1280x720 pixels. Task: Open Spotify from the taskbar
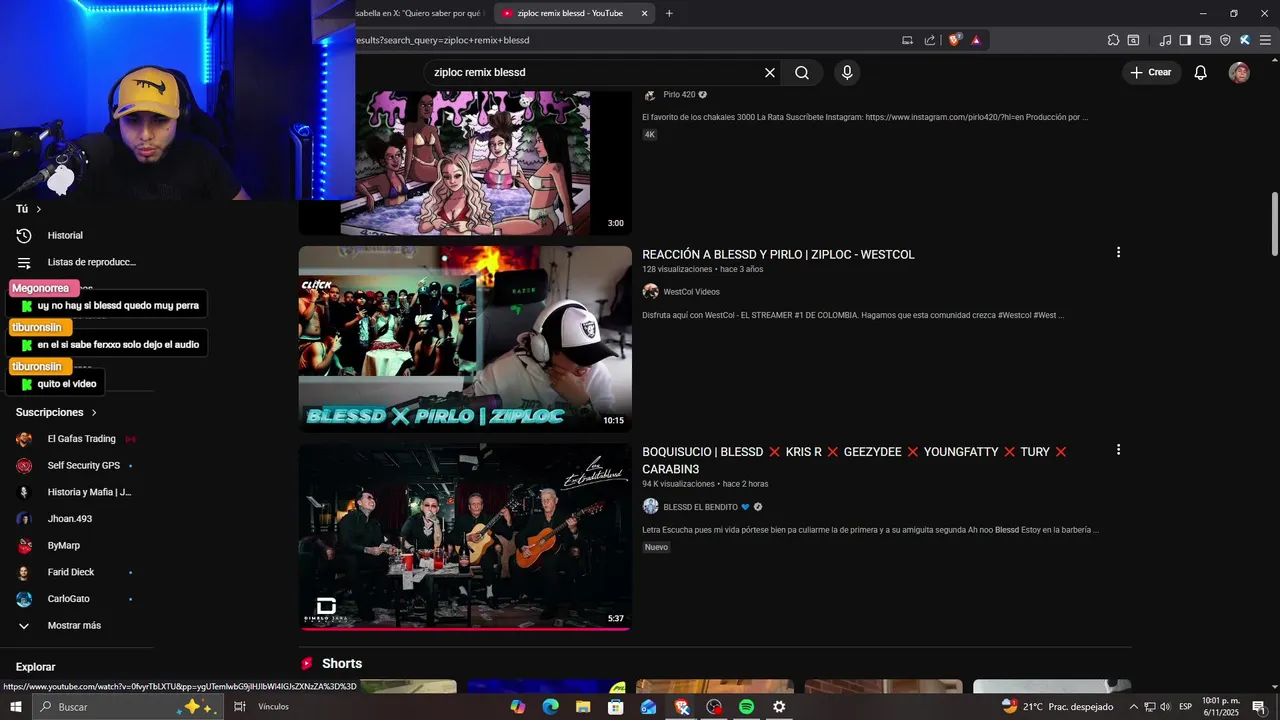(746, 707)
